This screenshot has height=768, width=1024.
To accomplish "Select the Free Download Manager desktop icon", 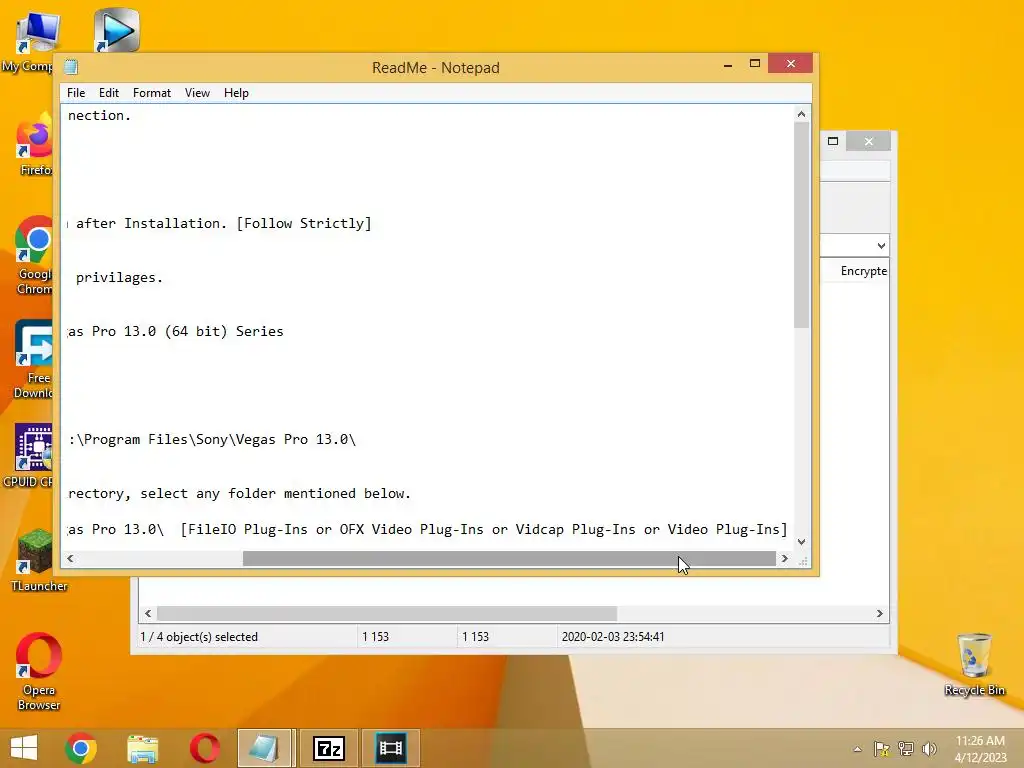I will coord(33,359).
